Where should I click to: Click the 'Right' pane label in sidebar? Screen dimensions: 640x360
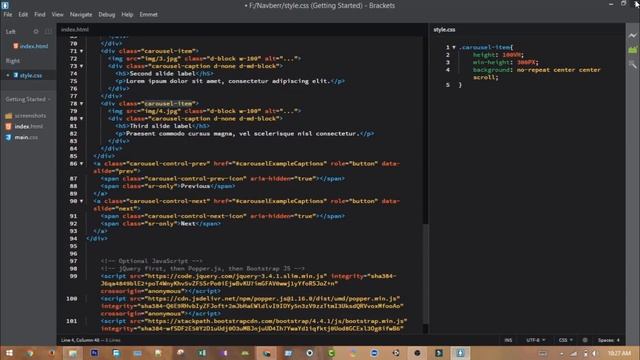coord(12,61)
